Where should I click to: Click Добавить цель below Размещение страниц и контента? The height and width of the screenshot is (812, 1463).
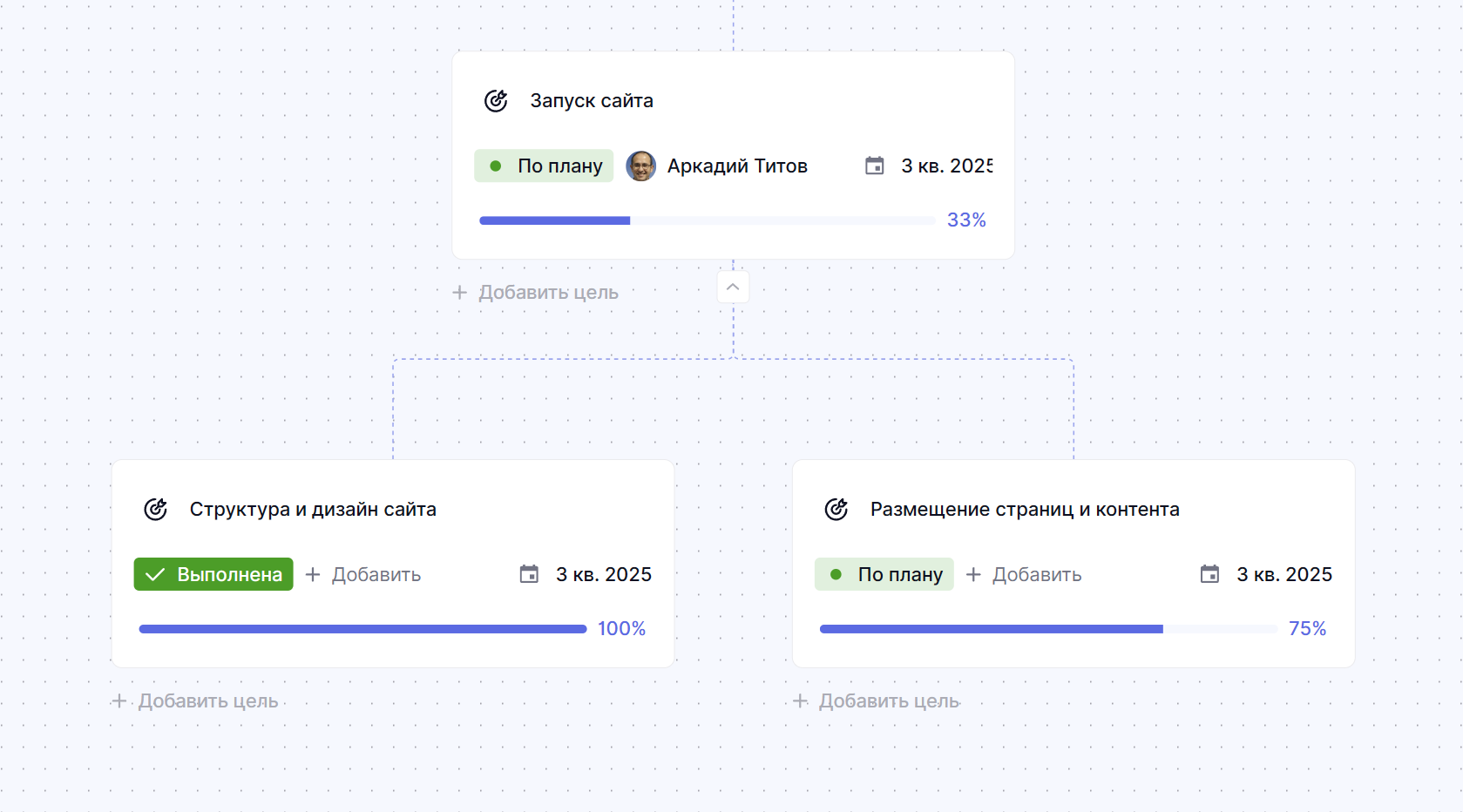tap(877, 701)
